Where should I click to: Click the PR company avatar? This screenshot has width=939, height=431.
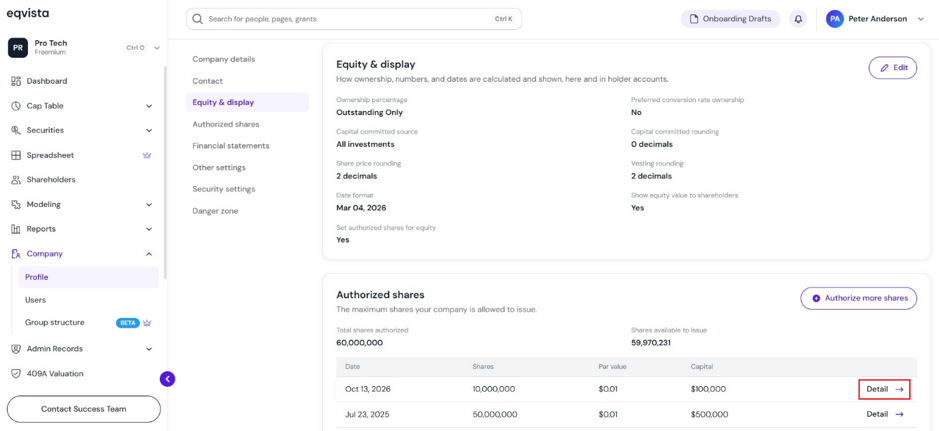[x=17, y=47]
